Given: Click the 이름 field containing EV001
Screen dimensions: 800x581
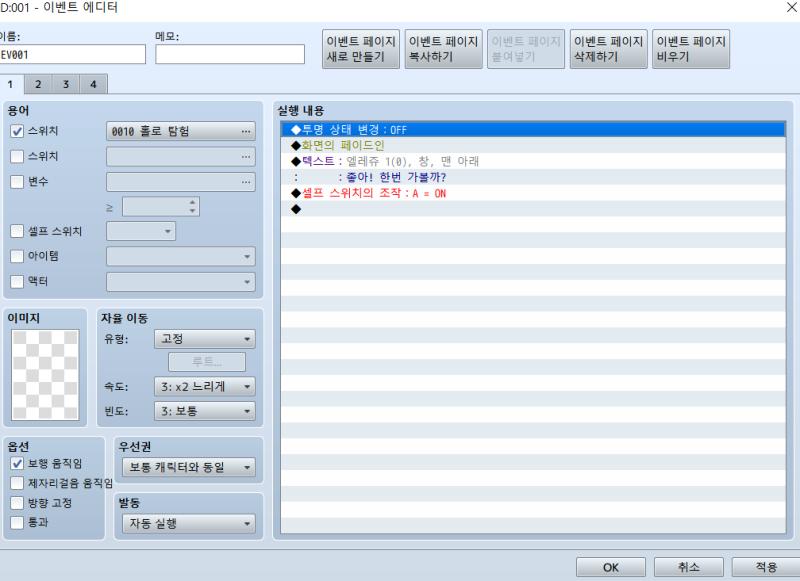Looking at the screenshot, I should click(x=72, y=55).
